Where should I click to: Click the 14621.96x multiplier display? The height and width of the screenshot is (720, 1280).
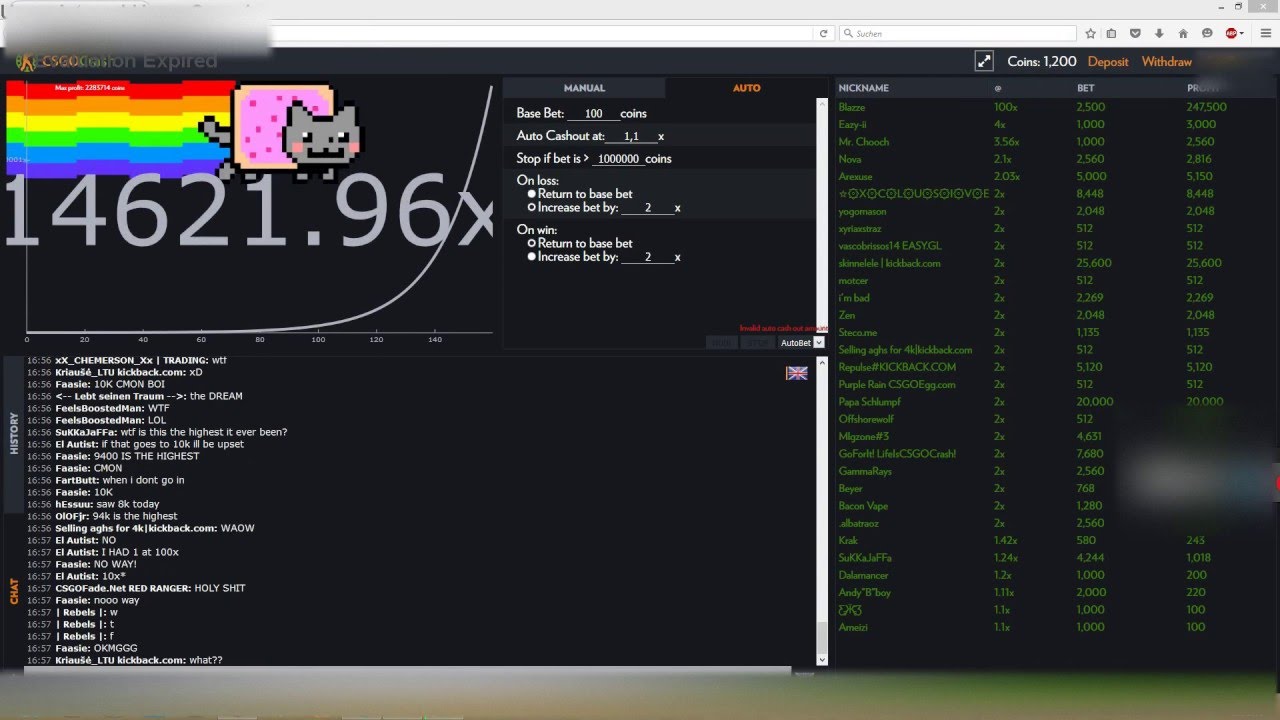(250, 213)
